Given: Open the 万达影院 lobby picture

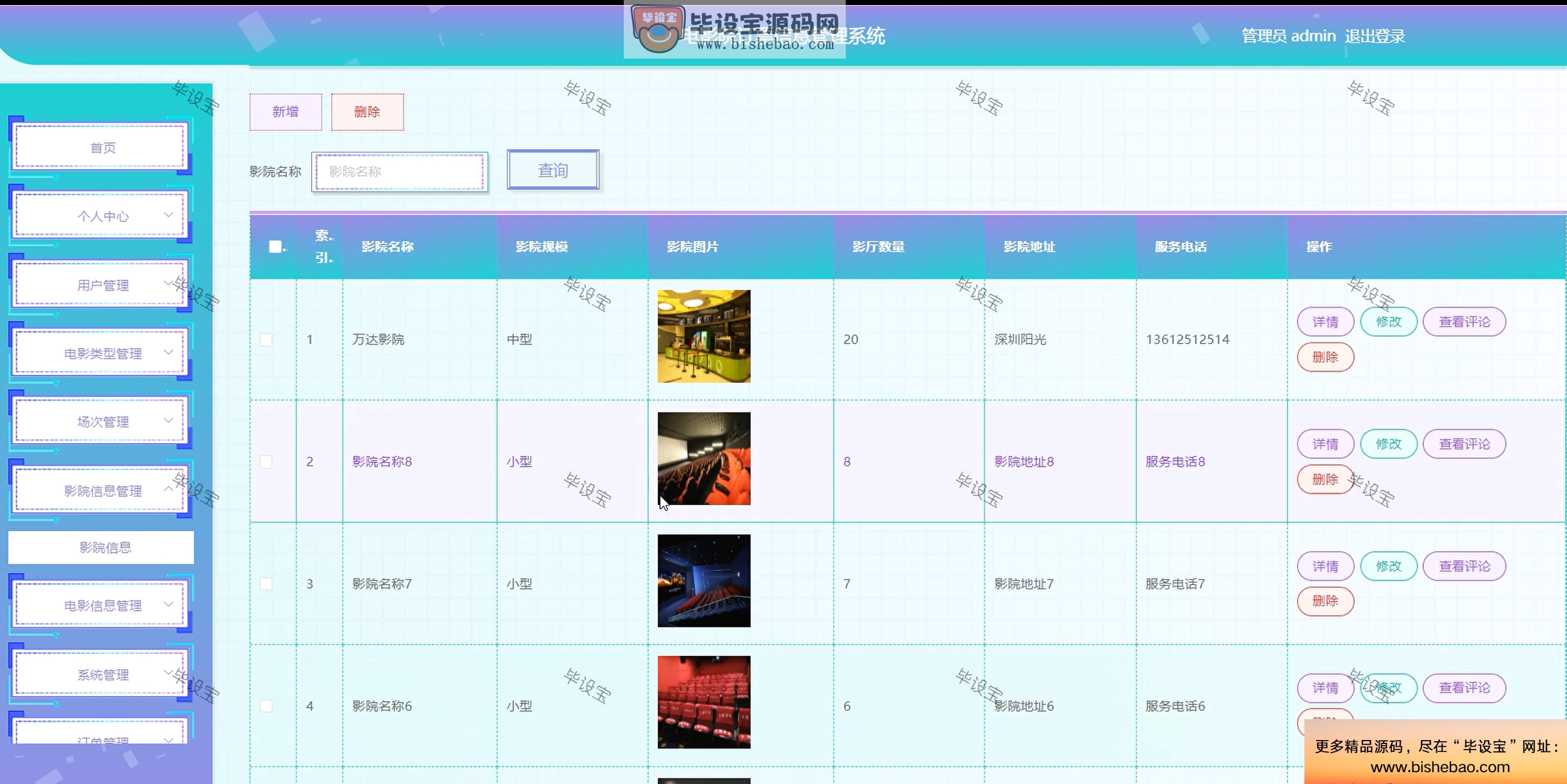Looking at the screenshot, I should tap(704, 336).
